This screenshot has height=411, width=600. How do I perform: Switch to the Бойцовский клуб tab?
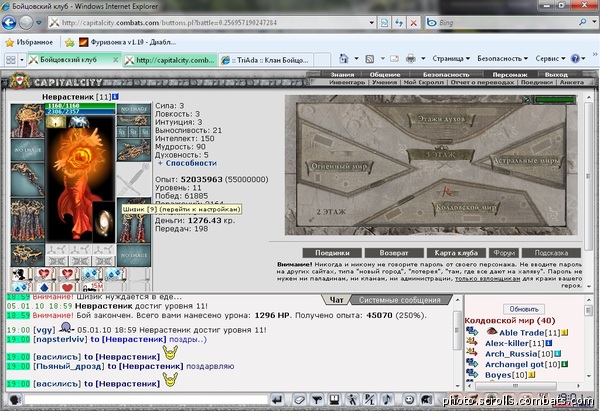pos(69,60)
